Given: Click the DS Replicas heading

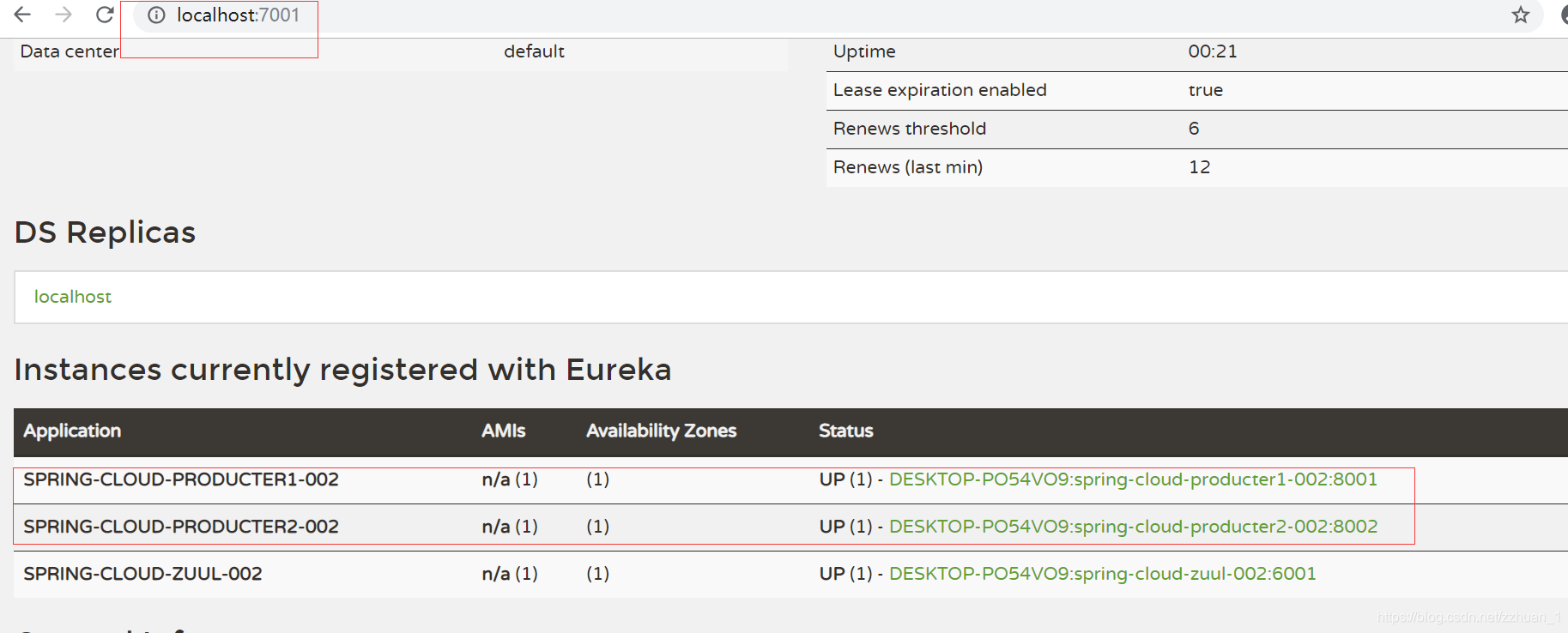Looking at the screenshot, I should pyautogui.click(x=106, y=232).
